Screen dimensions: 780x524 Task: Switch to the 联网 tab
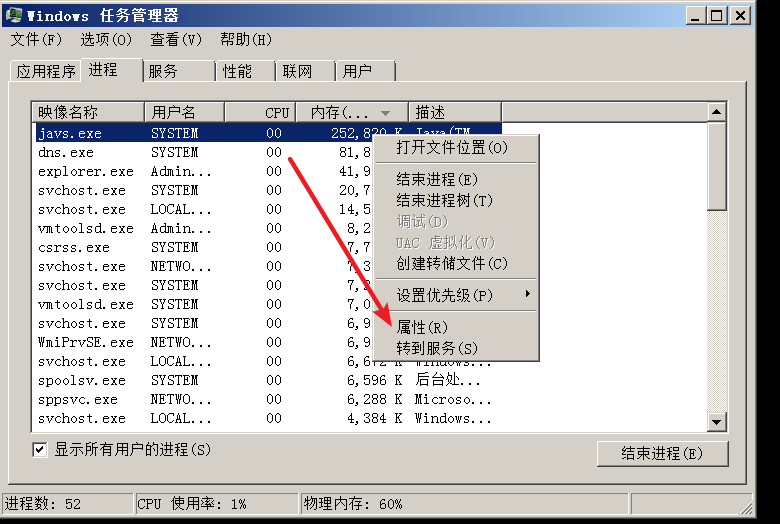[305, 71]
